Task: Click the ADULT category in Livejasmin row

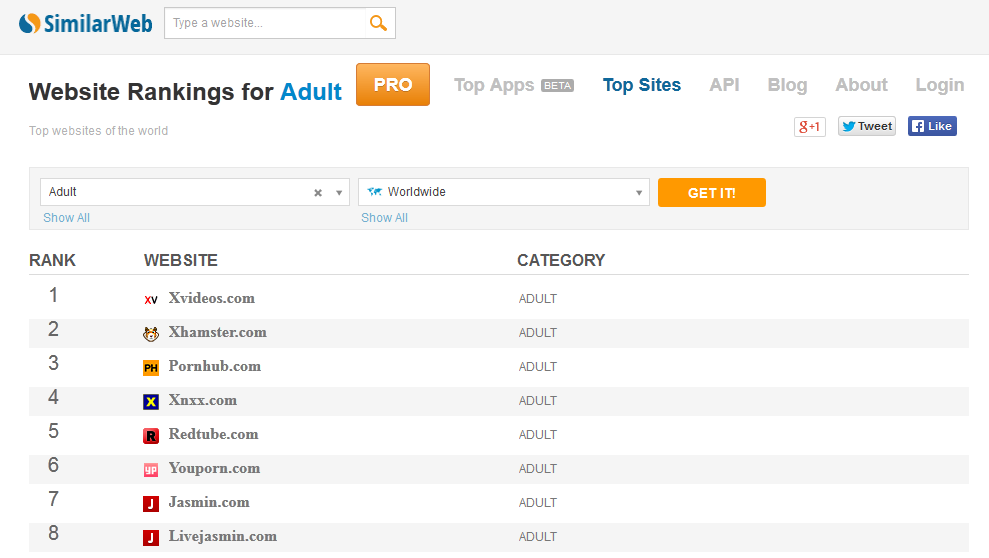Action: (537, 537)
